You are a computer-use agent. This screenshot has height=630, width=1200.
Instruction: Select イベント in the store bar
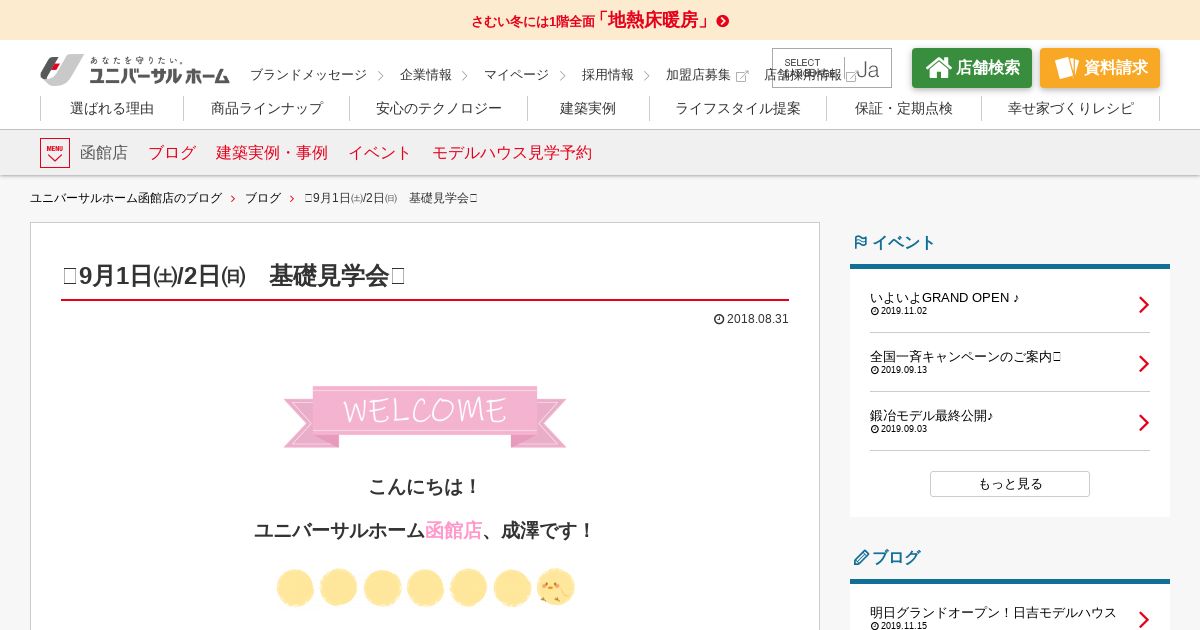(x=380, y=153)
